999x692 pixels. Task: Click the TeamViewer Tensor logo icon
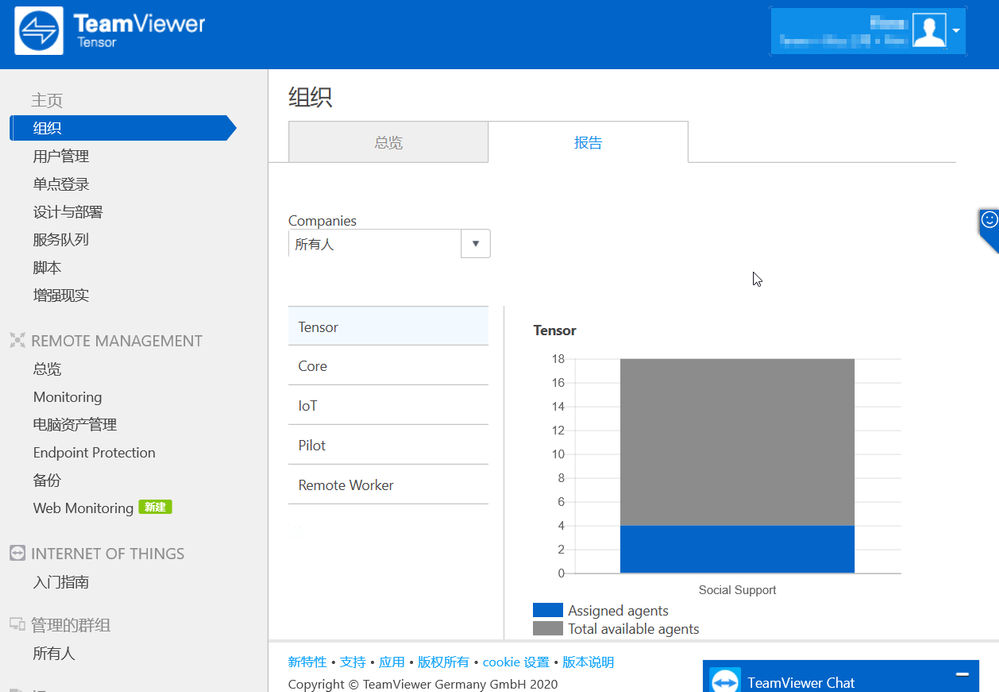39,31
